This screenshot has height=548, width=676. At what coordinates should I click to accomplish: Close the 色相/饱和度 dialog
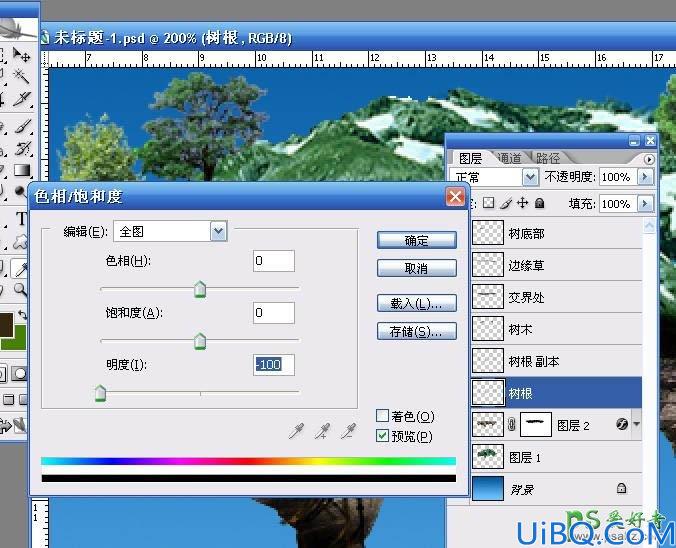coord(455,197)
